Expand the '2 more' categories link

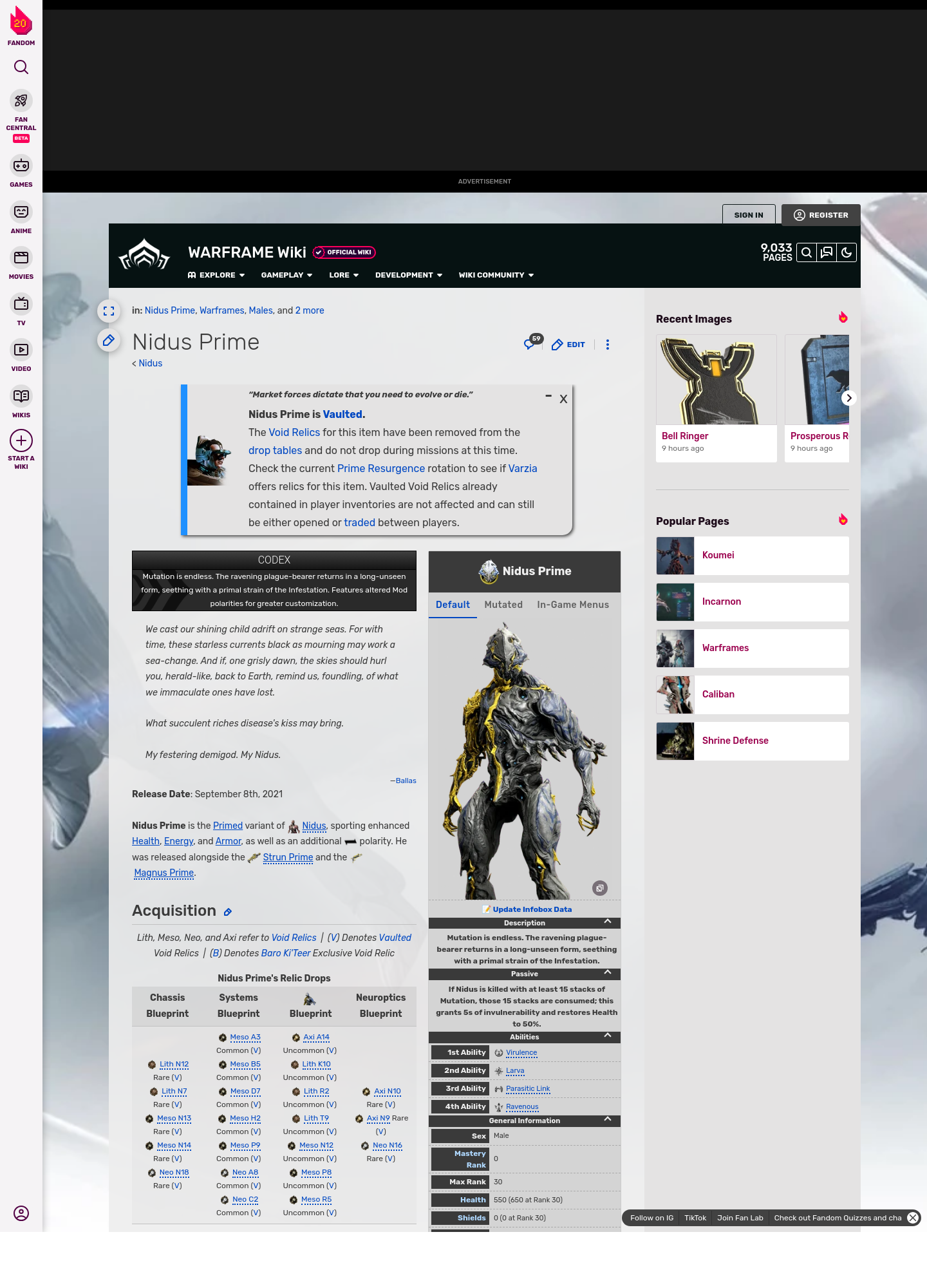tap(310, 310)
